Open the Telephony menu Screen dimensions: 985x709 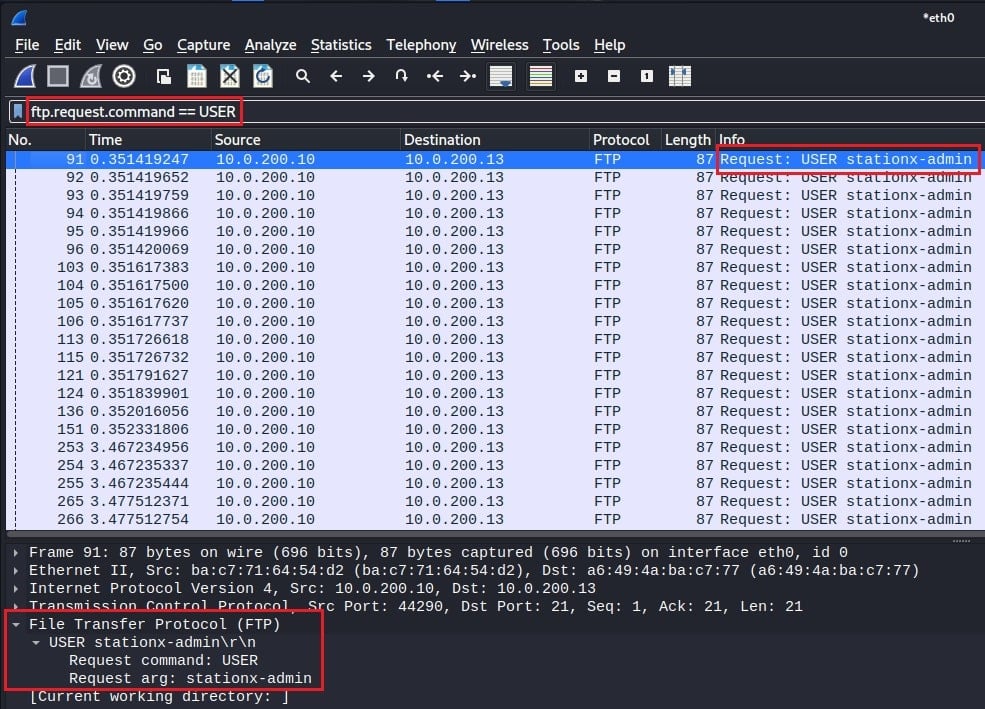[x=421, y=45]
